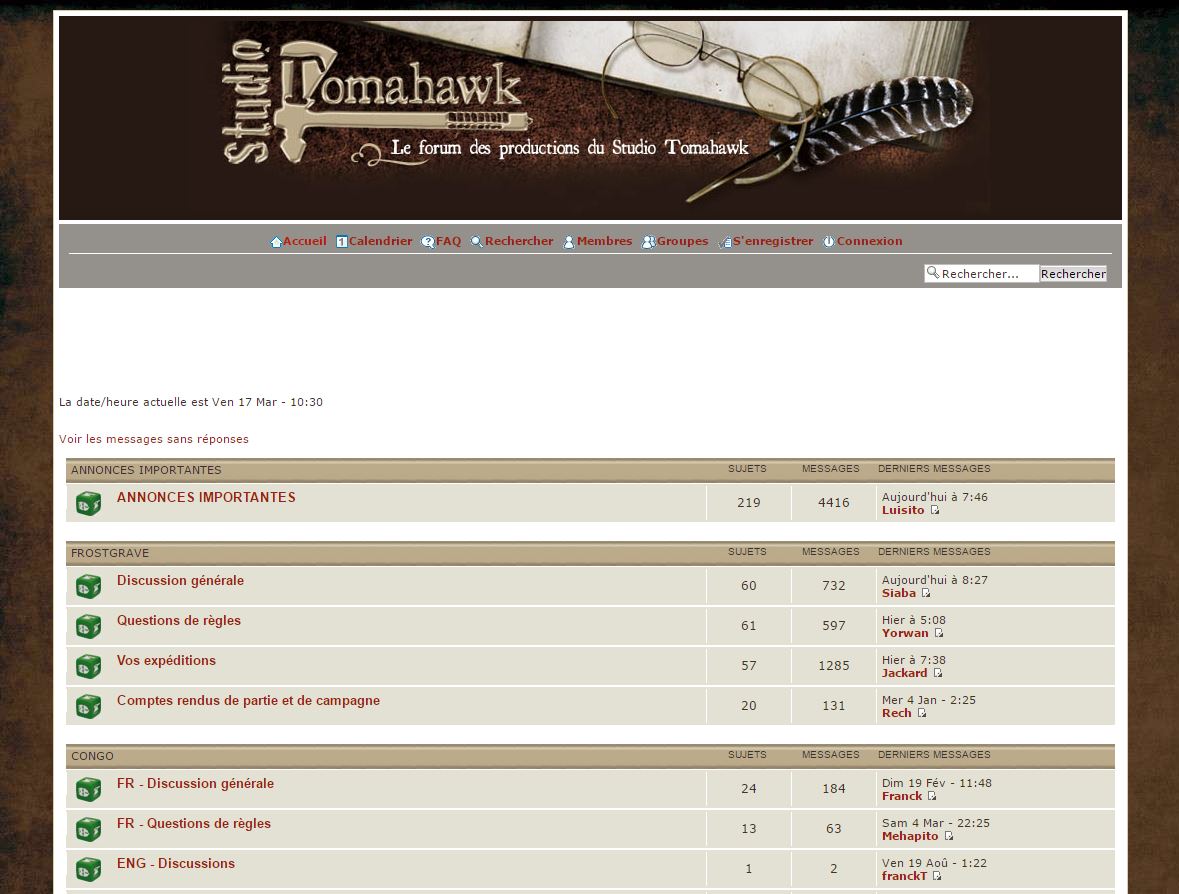View last message icon next to Rech
This screenshot has height=894, width=1179.
point(921,713)
